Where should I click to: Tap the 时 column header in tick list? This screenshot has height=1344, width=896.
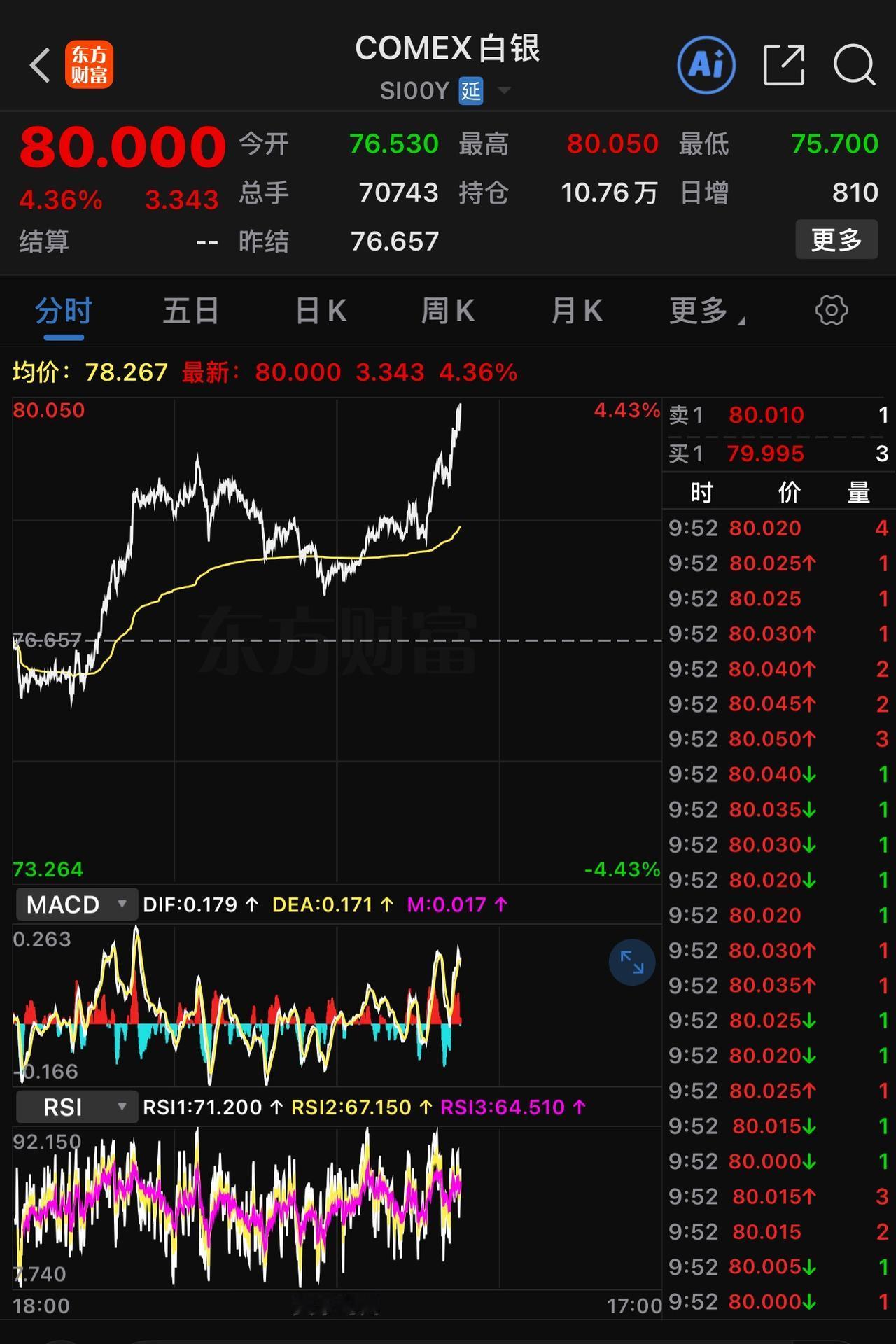click(701, 492)
